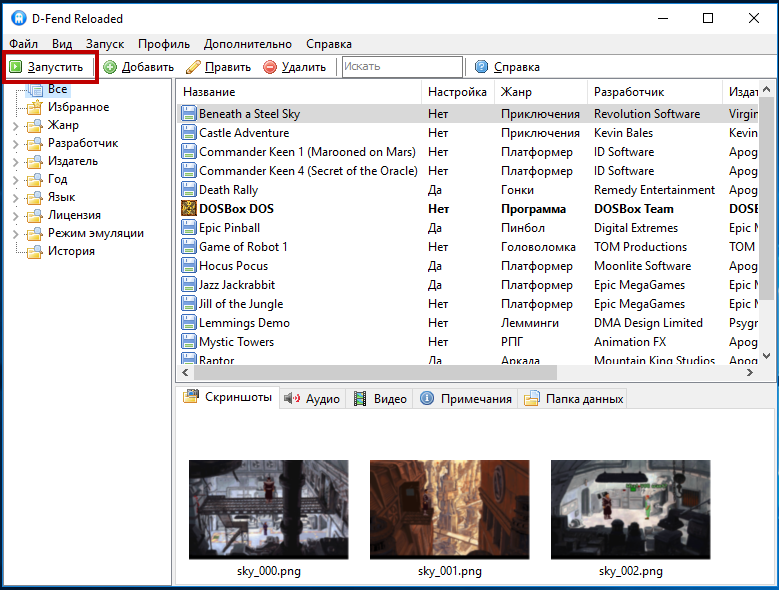The image size is (779, 590).
Task: Select Commander Keen 4 (Secret of the Oracle)
Action: (308, 171)
